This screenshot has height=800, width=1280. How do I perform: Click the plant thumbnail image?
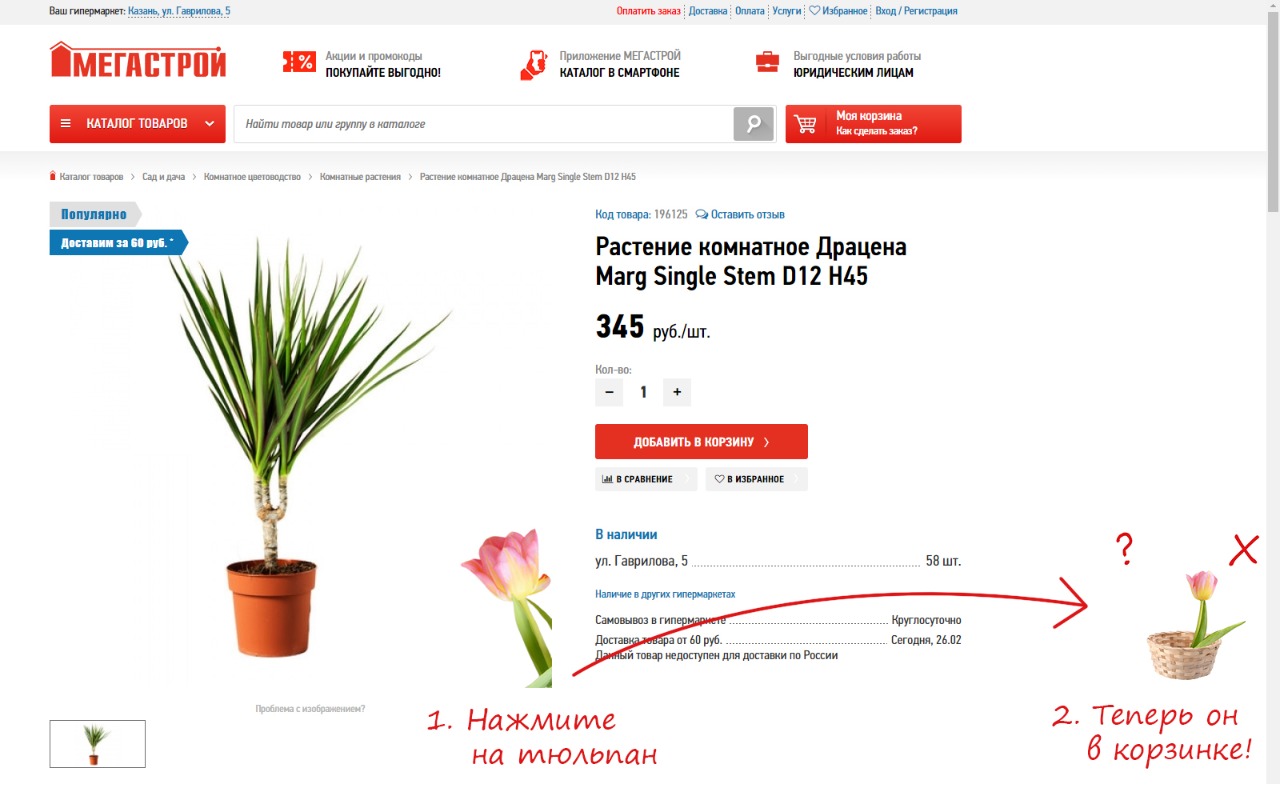click(98, 744)
